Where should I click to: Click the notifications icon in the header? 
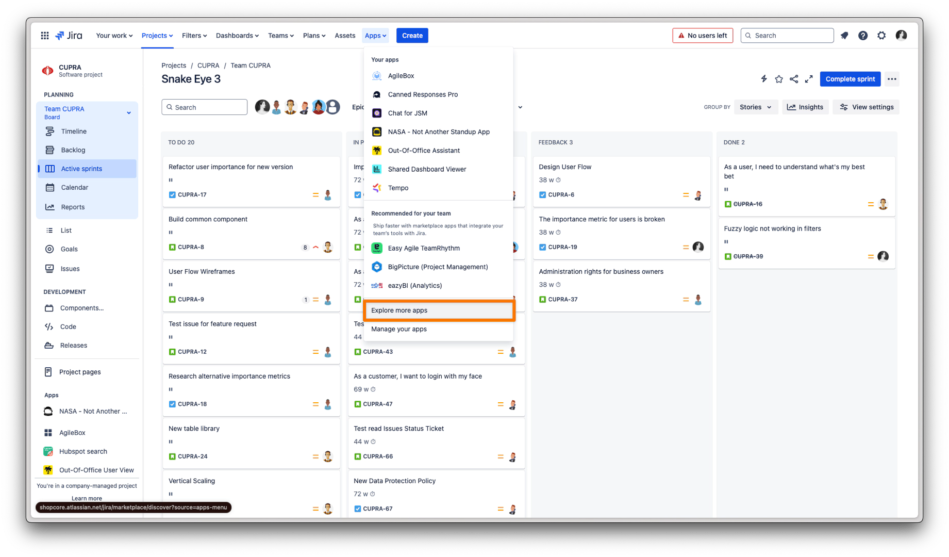(x=844, y=35)
